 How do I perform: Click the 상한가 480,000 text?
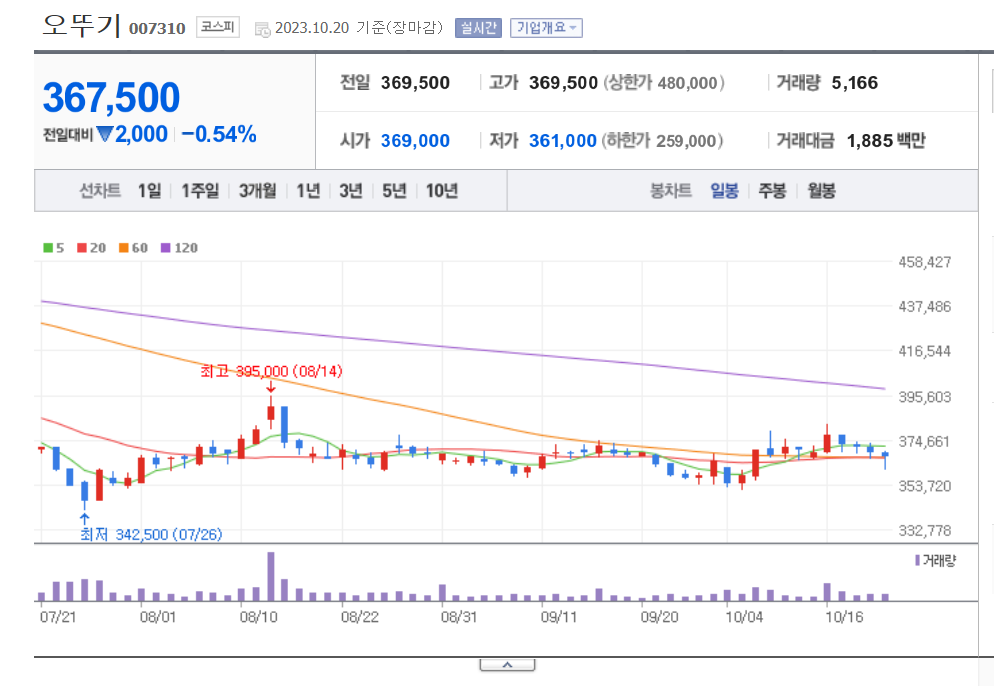coord(664,83)
